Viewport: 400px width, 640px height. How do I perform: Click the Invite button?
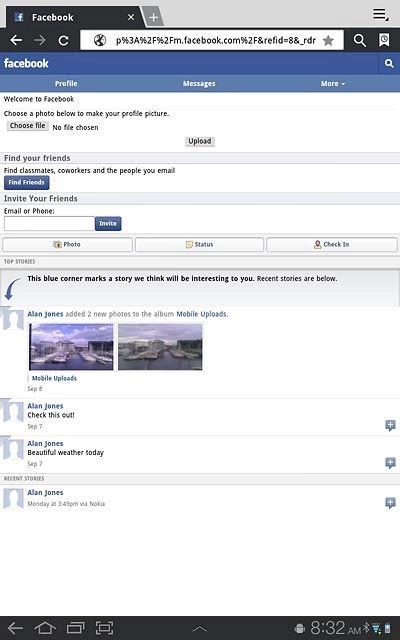108,223
